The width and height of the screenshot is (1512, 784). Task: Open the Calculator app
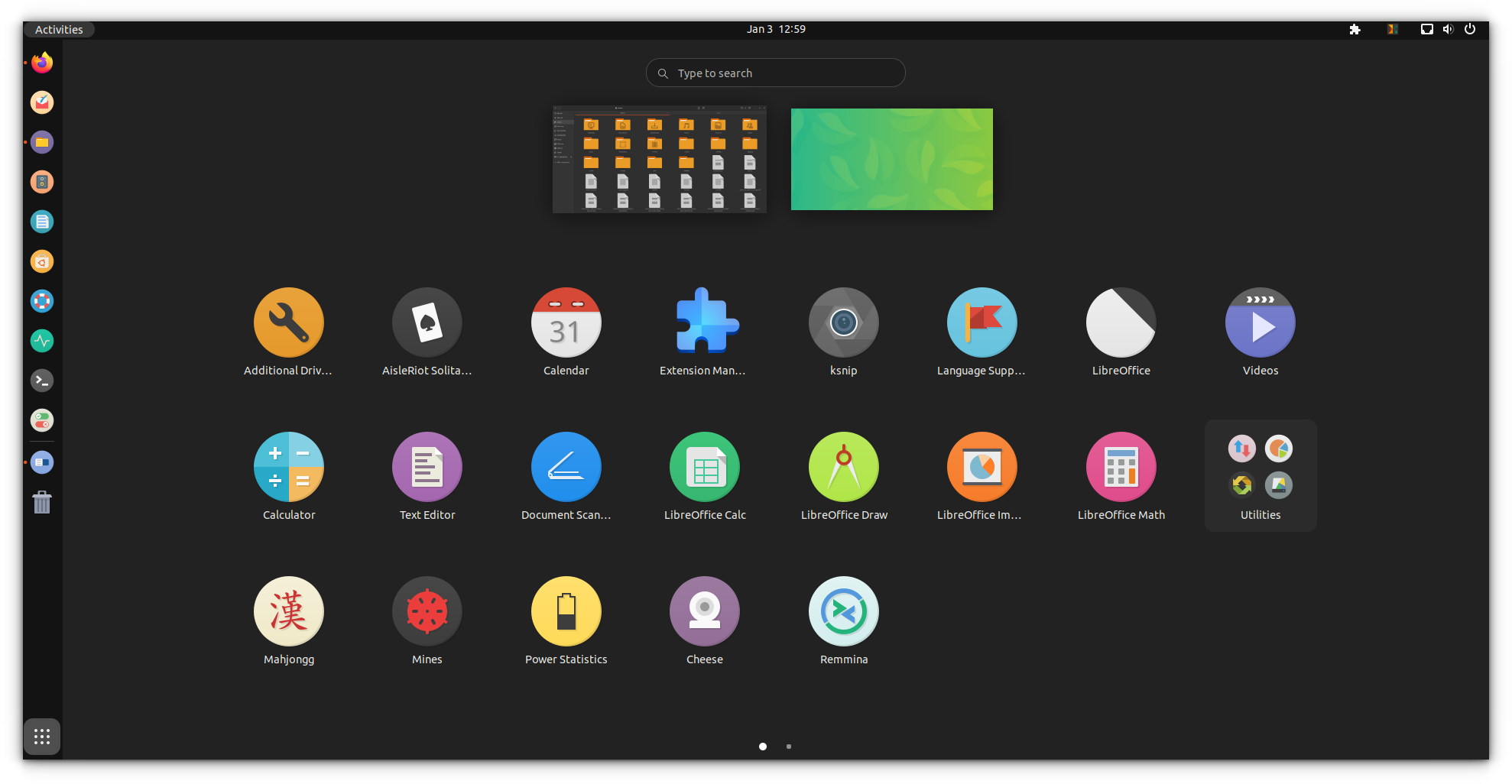coord(288,467)
